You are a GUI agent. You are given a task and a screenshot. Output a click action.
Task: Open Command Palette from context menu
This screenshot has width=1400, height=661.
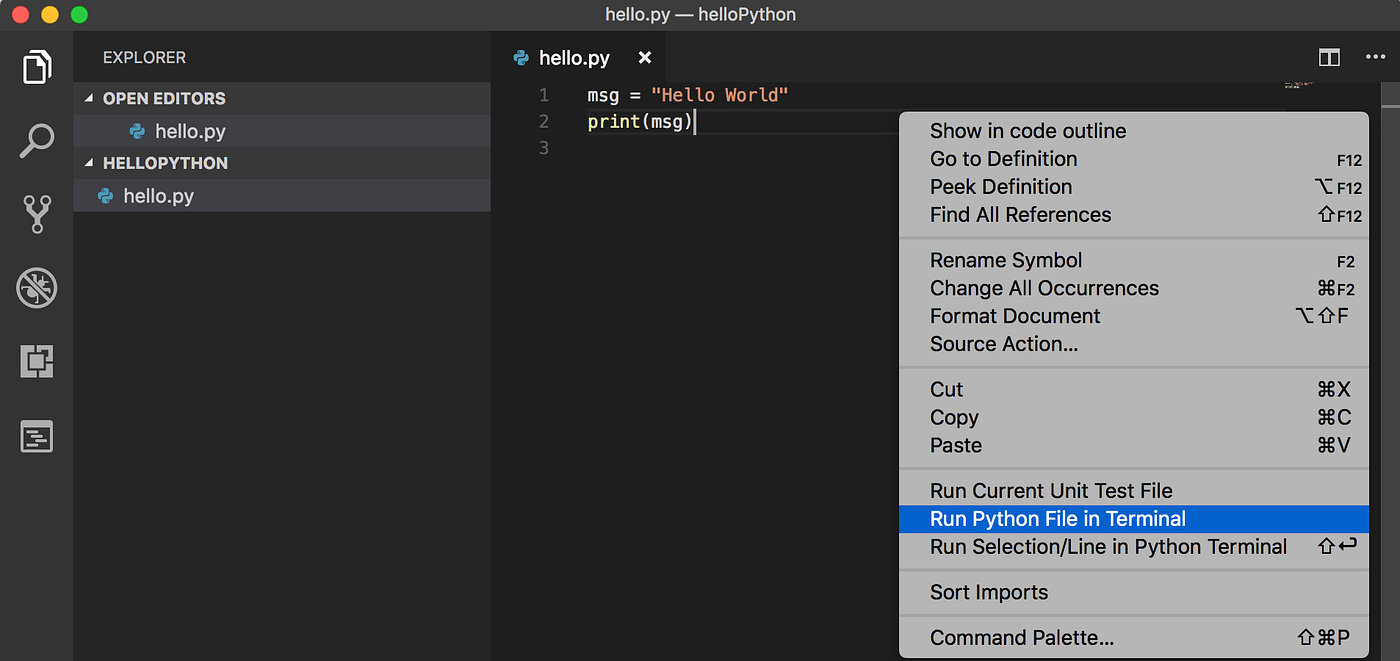[x=1021, y=638]
